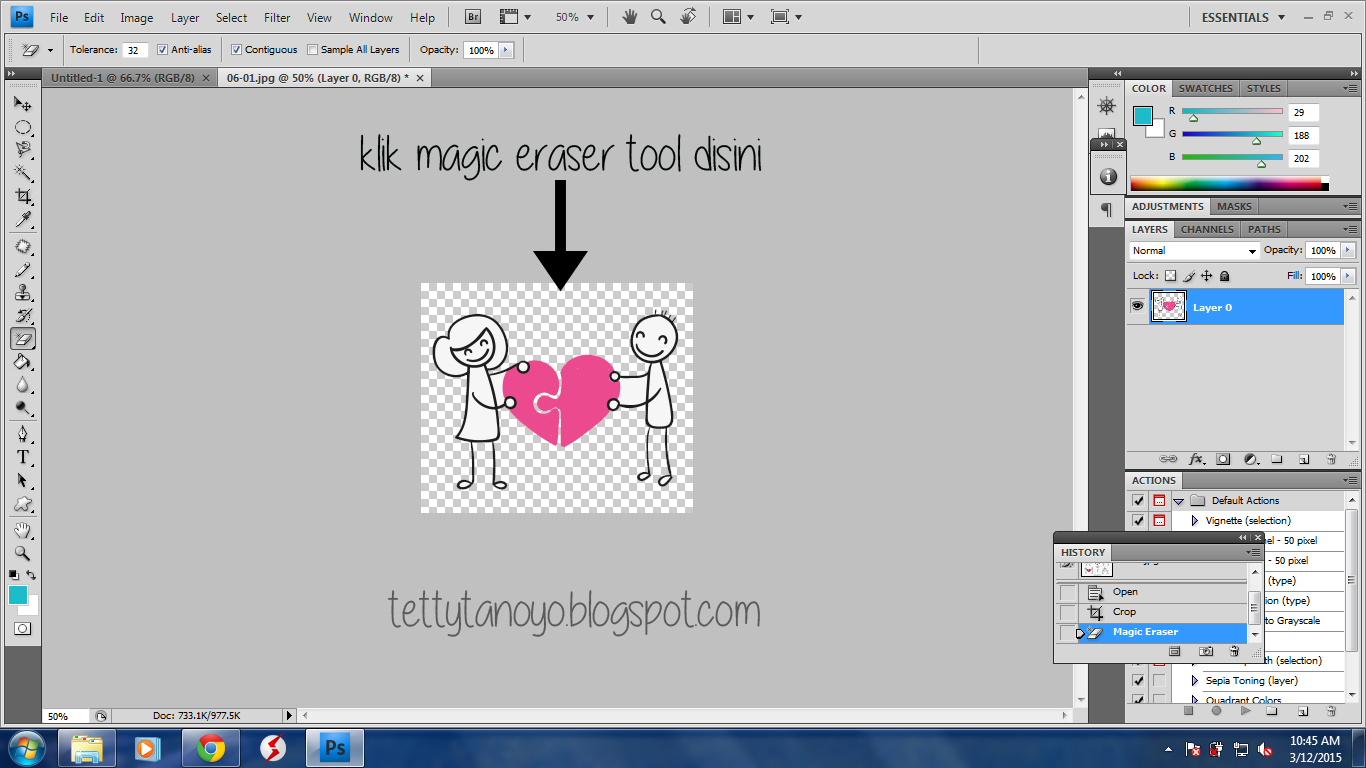Click the layer style fx icon
This screenshot has height=768, width=1366.
click(x=1196, y=459)
